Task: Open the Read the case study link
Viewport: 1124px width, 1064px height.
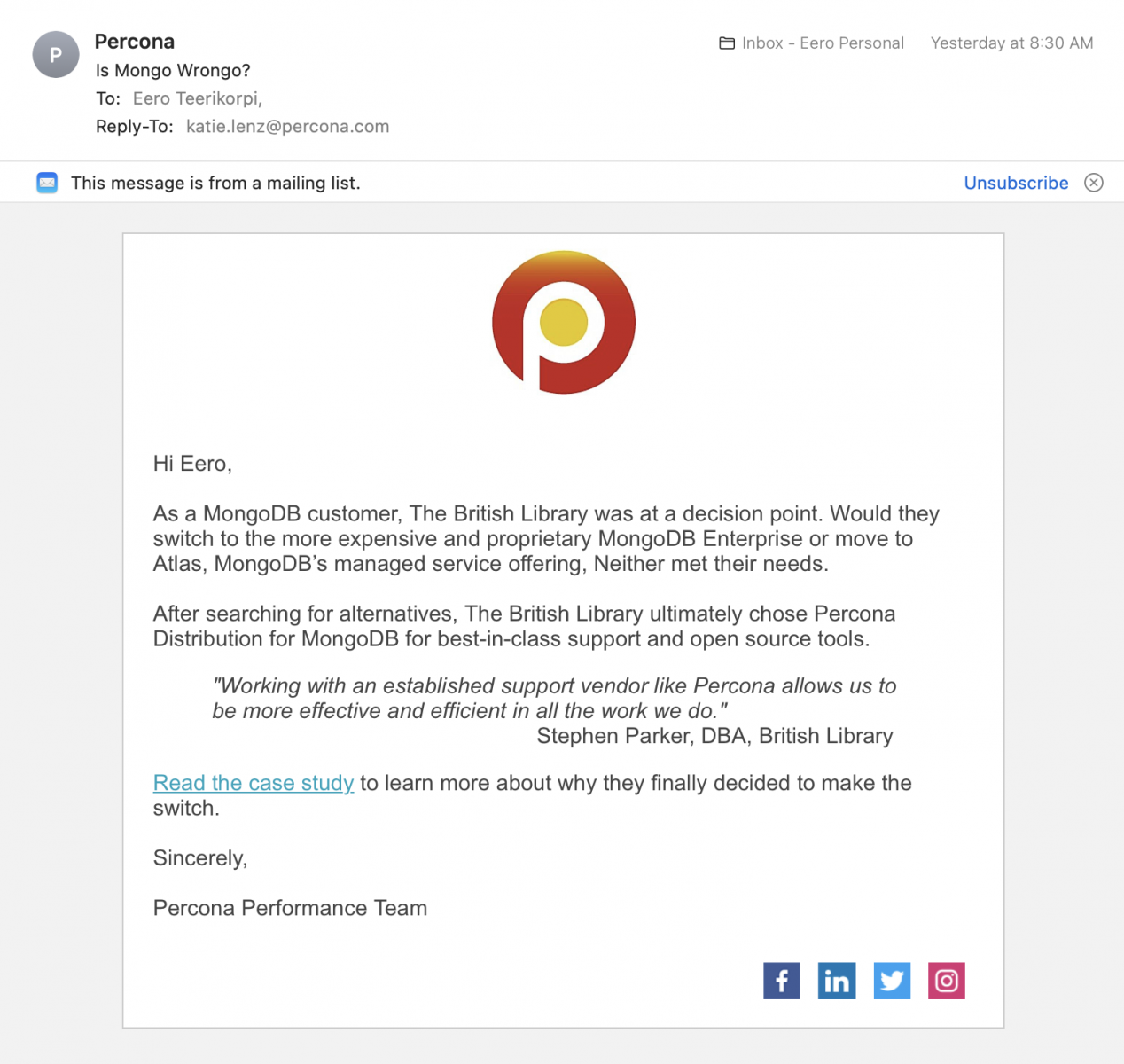Action: (x=254, y=783)
